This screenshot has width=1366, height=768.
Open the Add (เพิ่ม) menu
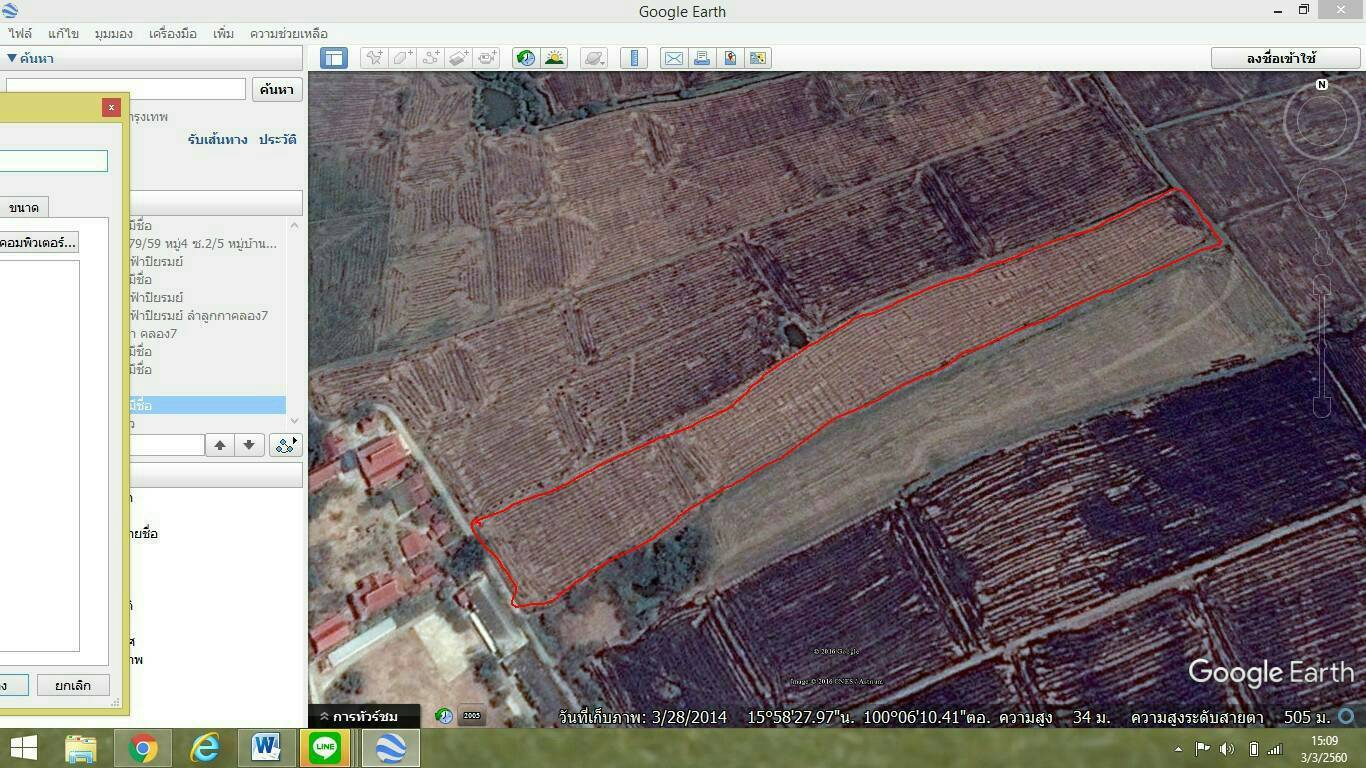pos(223,33)
